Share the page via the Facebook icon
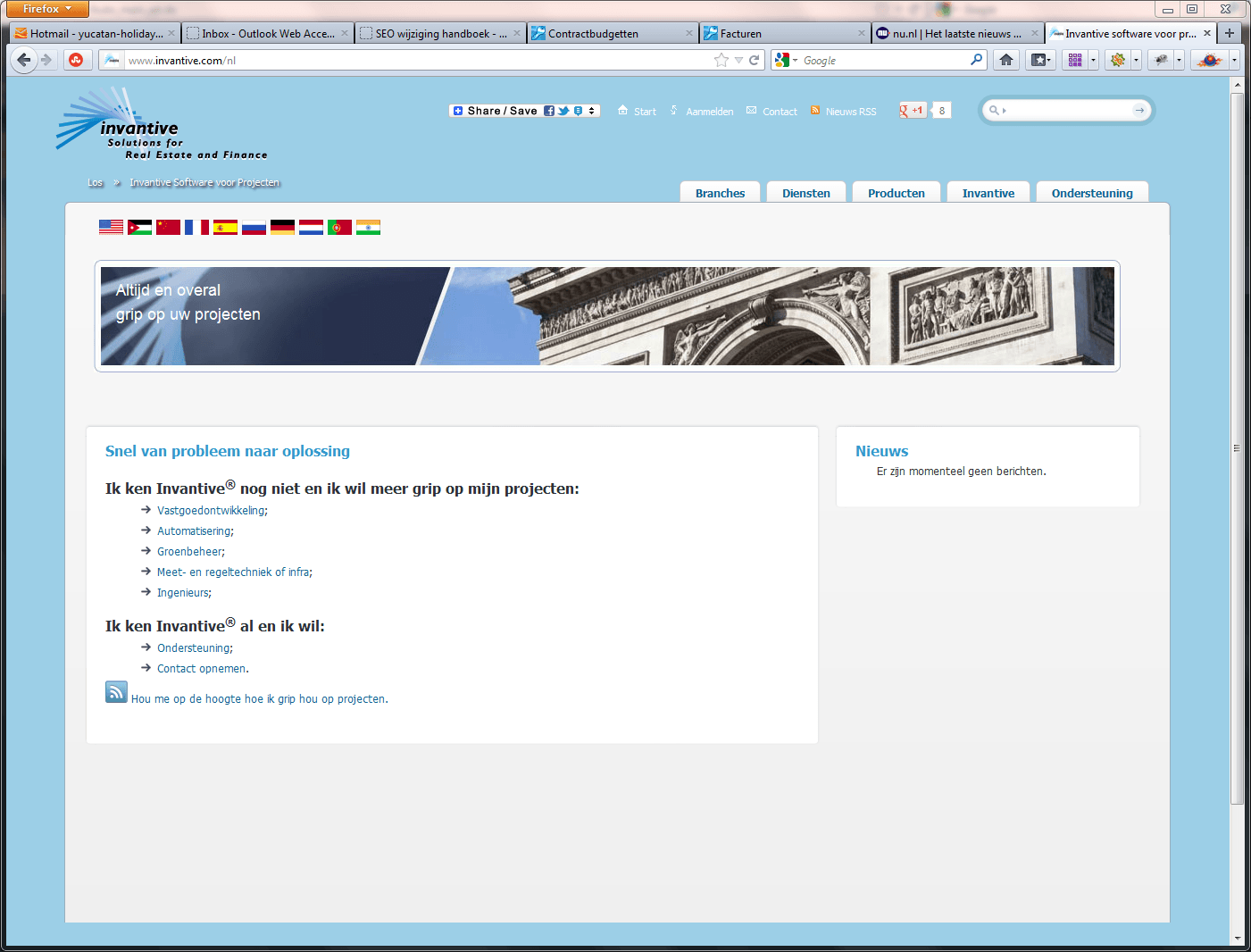This screenshot has width=1251, height=952. coord(549,110)
